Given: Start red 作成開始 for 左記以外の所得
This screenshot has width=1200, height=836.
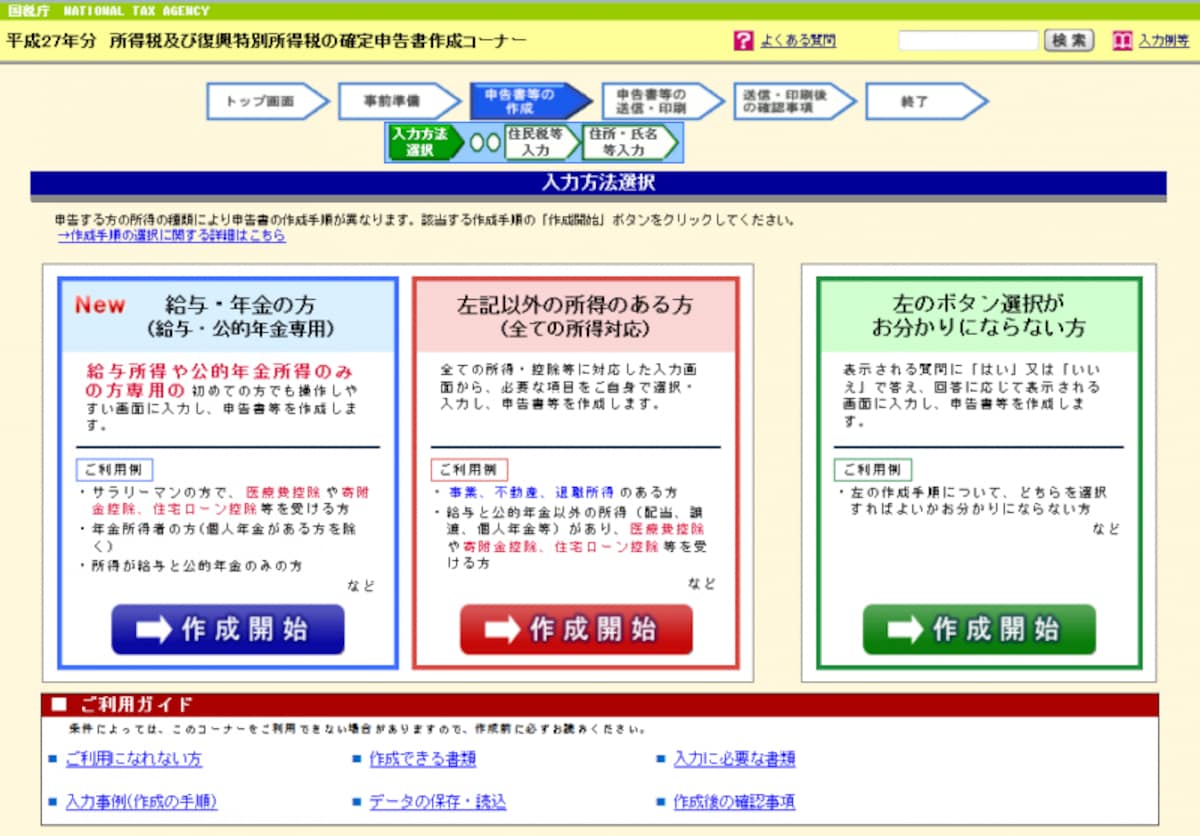Looking at the screenshot, I should coord(576,629).
